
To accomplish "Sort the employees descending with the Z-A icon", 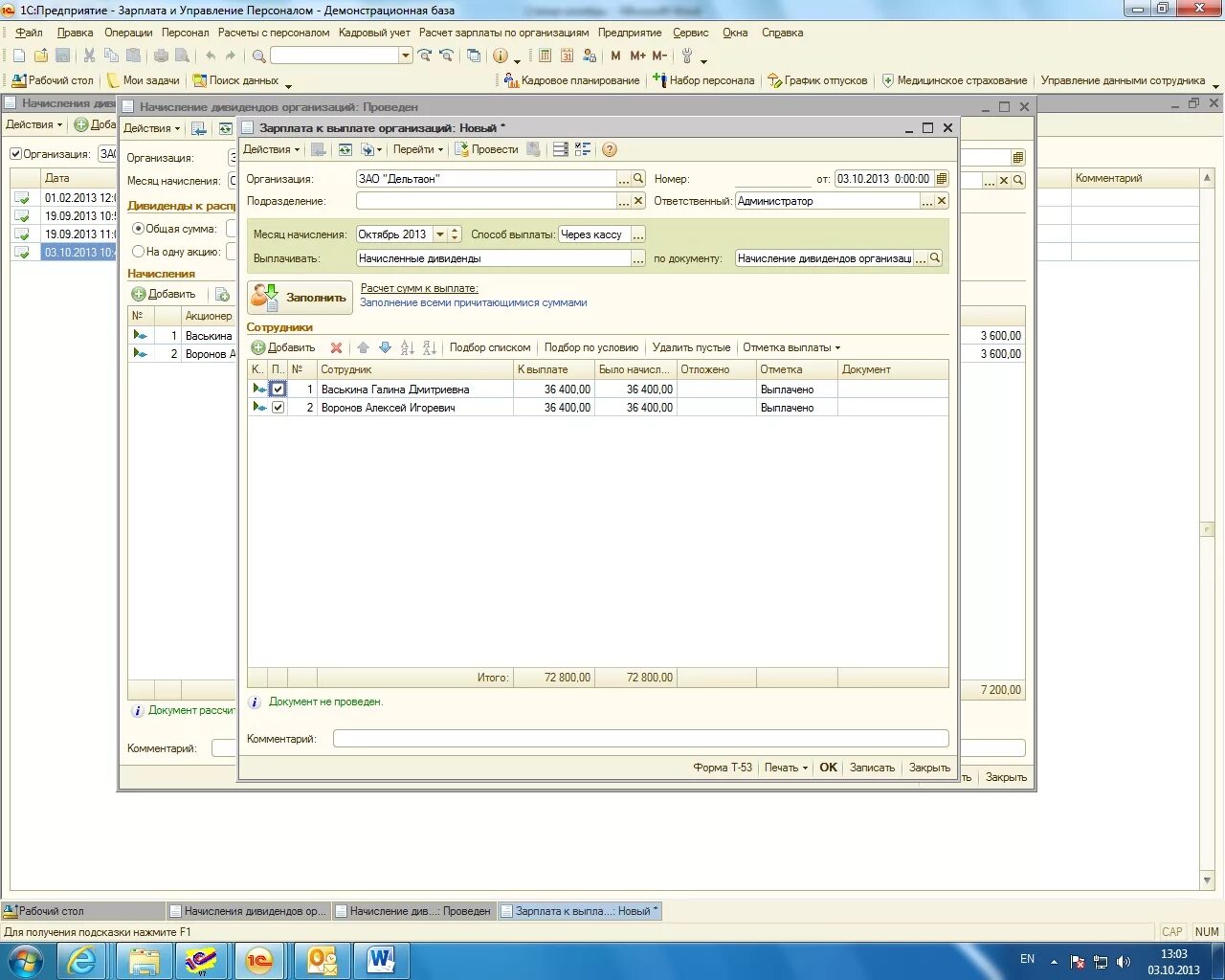I will (x=430, y=347).
